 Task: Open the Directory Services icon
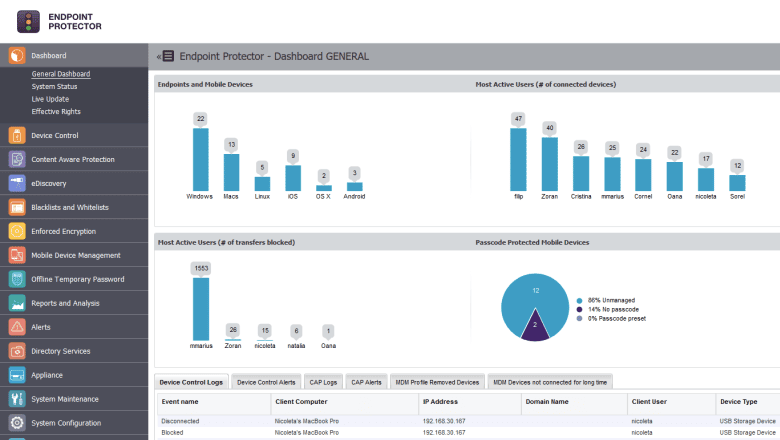pos(17,351)
